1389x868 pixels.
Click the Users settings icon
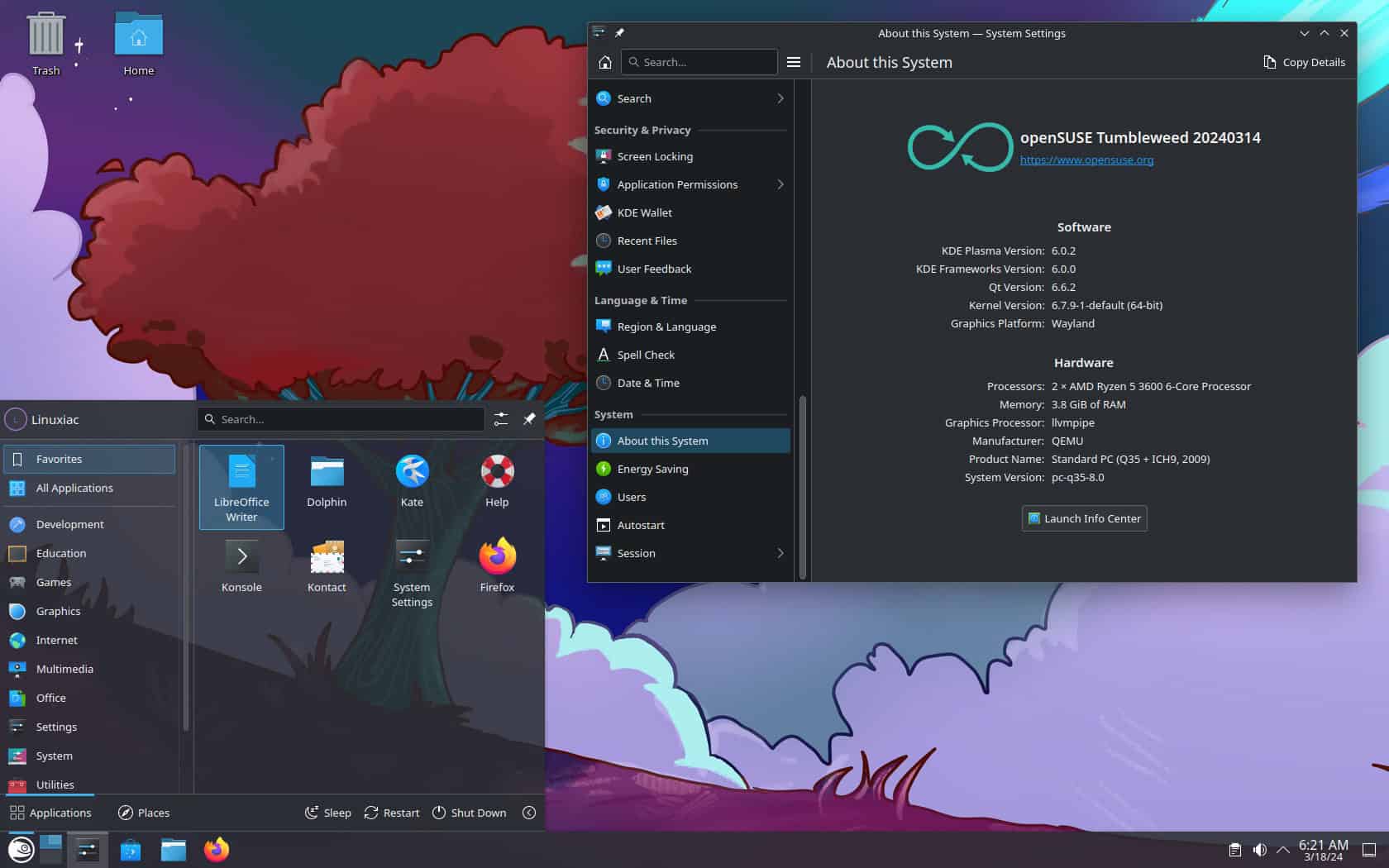(x=604, y=497)
